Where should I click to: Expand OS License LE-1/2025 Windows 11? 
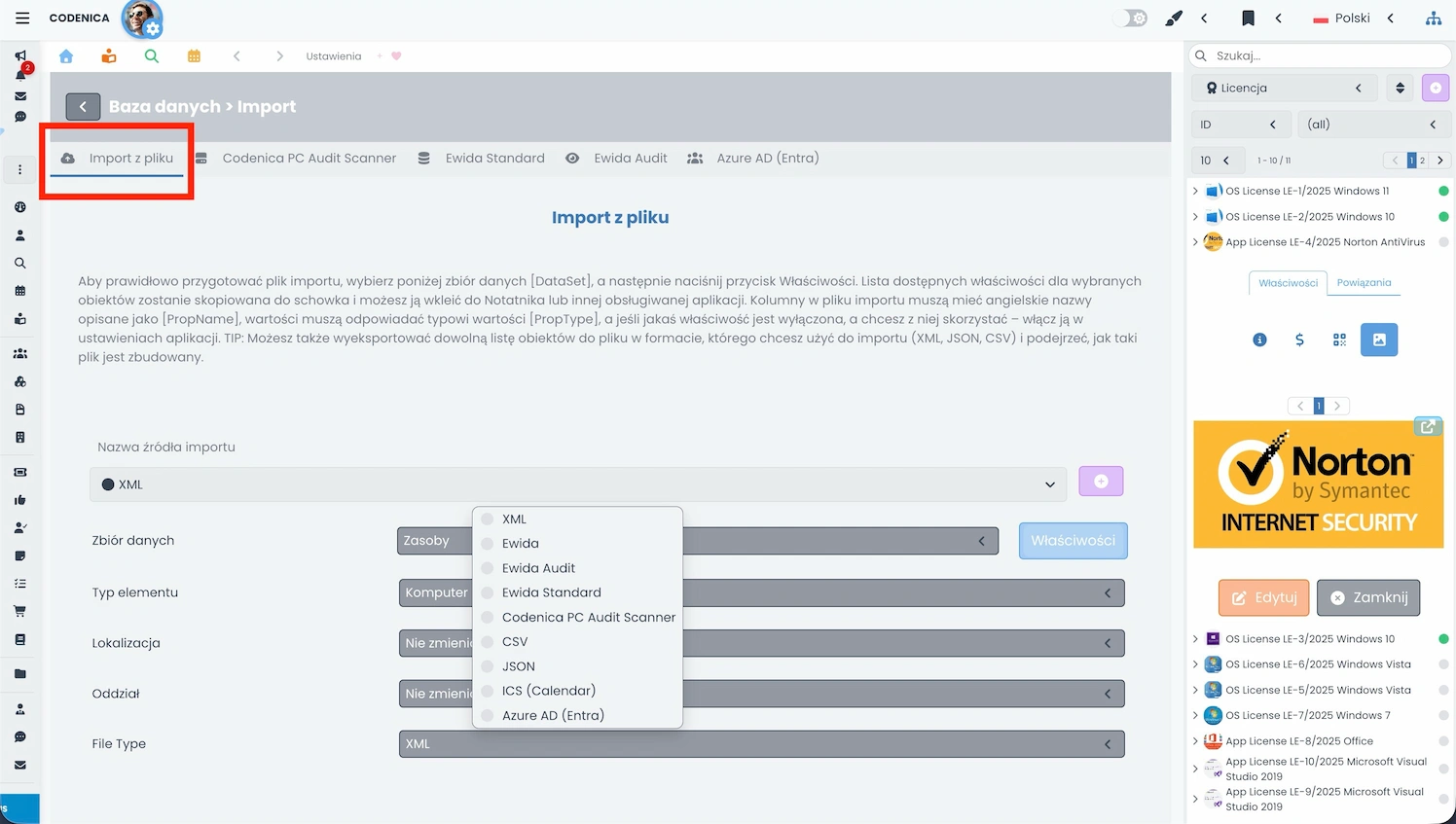[1196, 191]
